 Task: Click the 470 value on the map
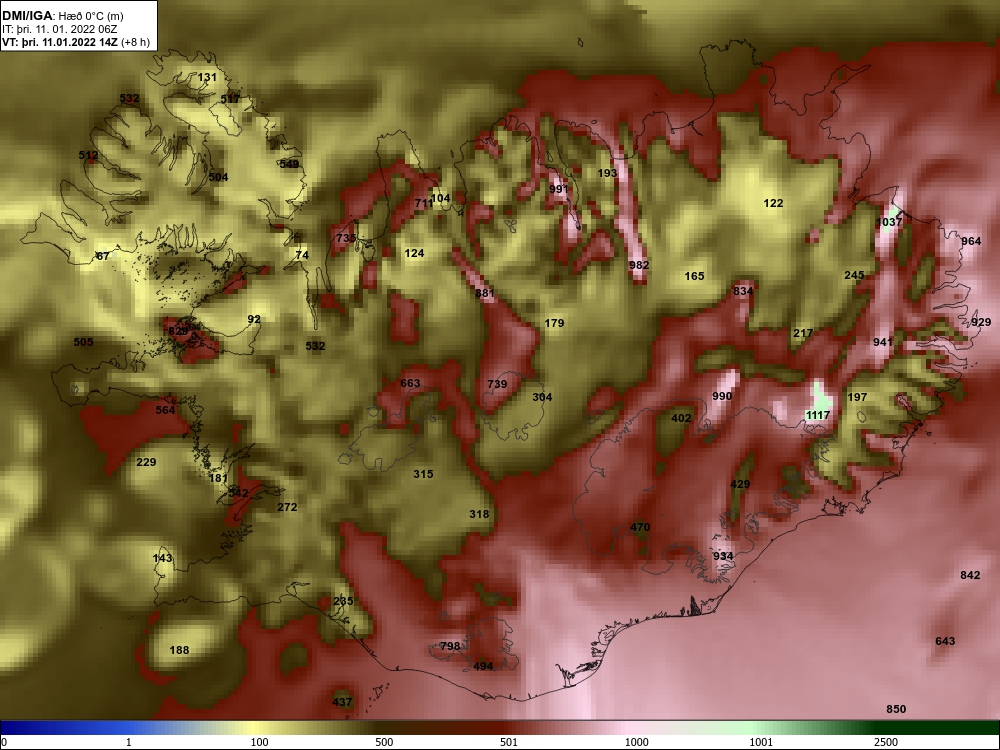point(640,527)
